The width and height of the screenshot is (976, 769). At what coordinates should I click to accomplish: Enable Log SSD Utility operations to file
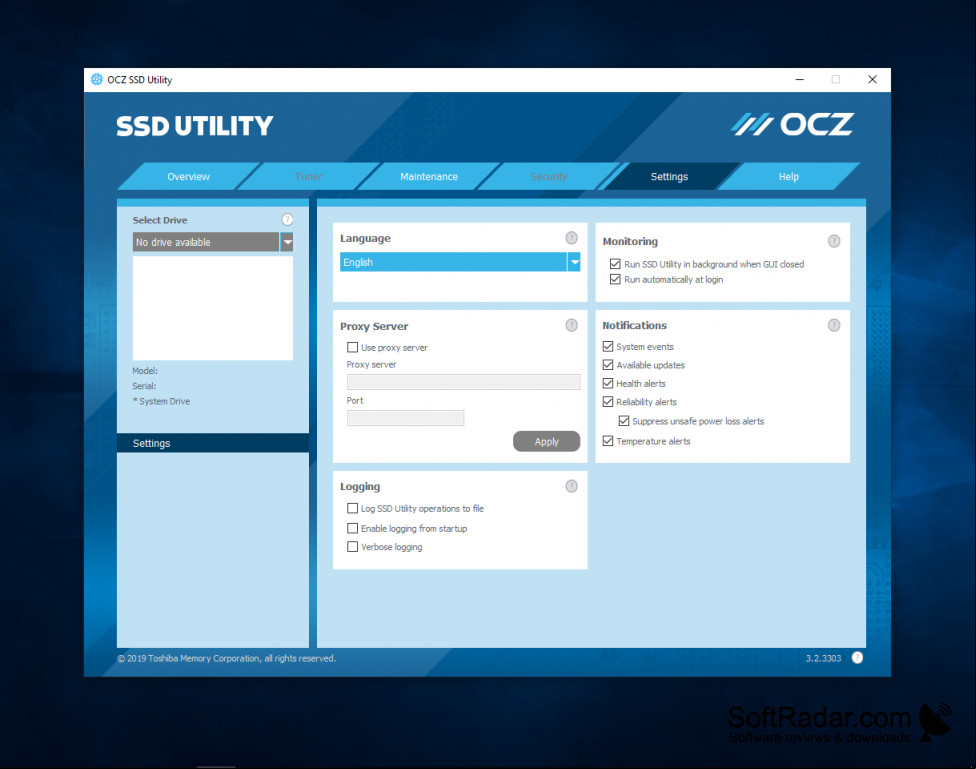352,508
